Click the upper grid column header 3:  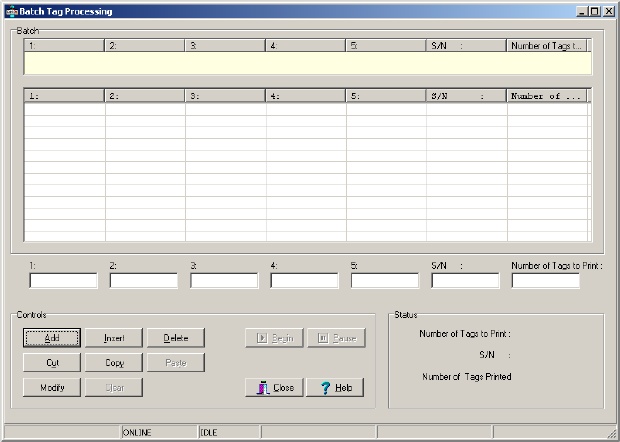[225, 45]
